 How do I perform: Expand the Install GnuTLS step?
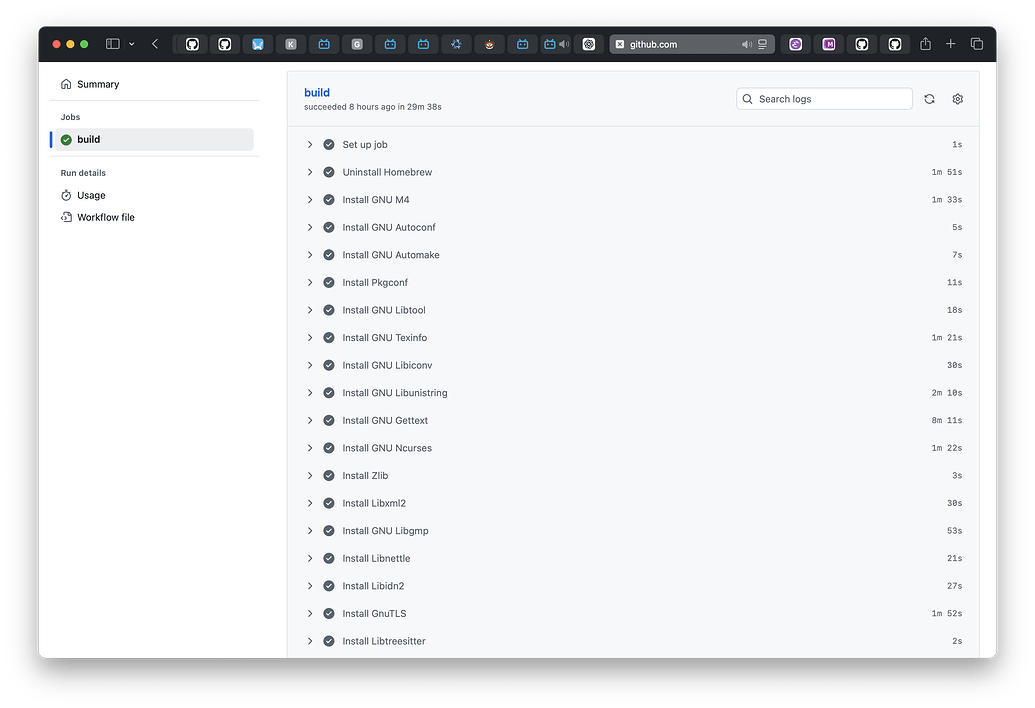click(310, 613)
